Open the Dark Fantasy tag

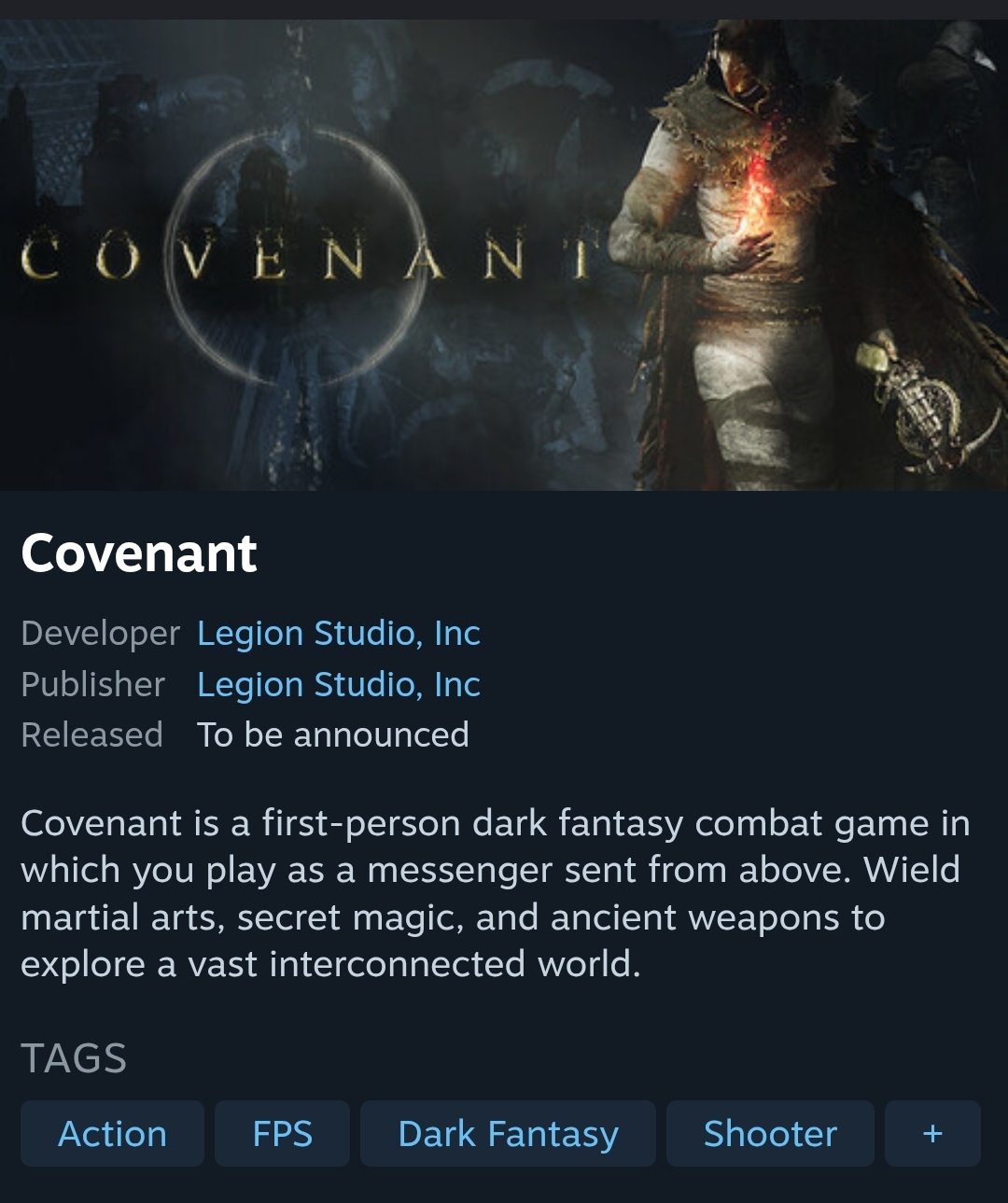[508, 1134]
